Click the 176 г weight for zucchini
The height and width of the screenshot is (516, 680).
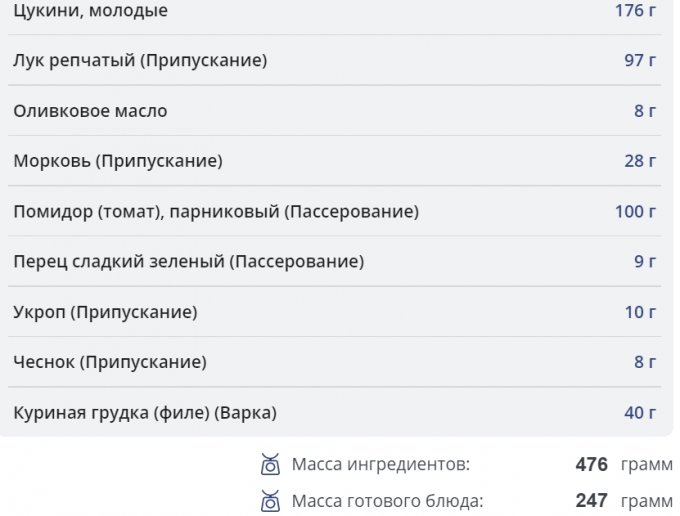pyautogui.click(x=635, y=11)
